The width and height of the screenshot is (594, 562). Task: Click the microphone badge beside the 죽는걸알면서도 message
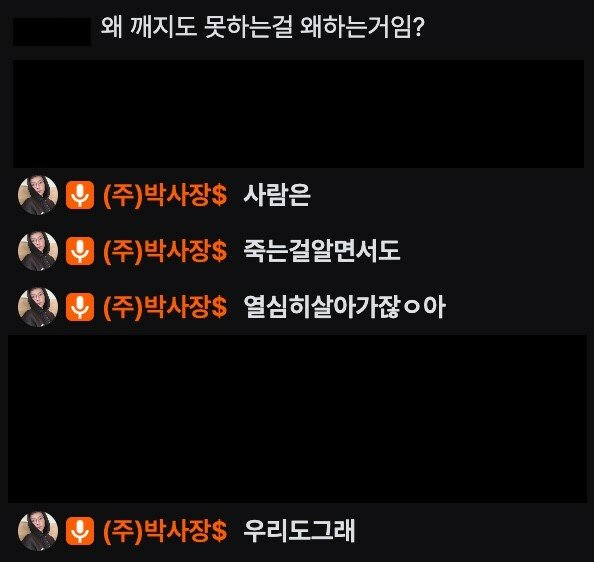(80, 251)
